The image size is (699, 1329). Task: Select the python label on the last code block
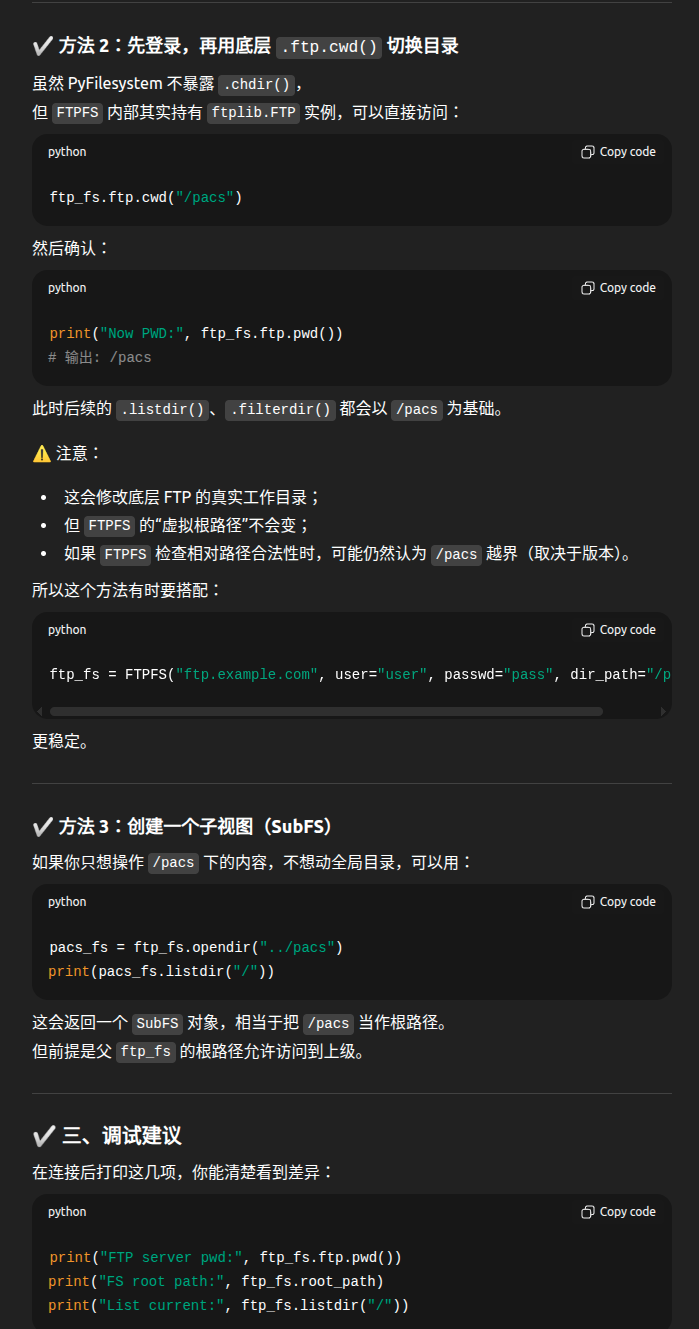[x=66, y=1211]
